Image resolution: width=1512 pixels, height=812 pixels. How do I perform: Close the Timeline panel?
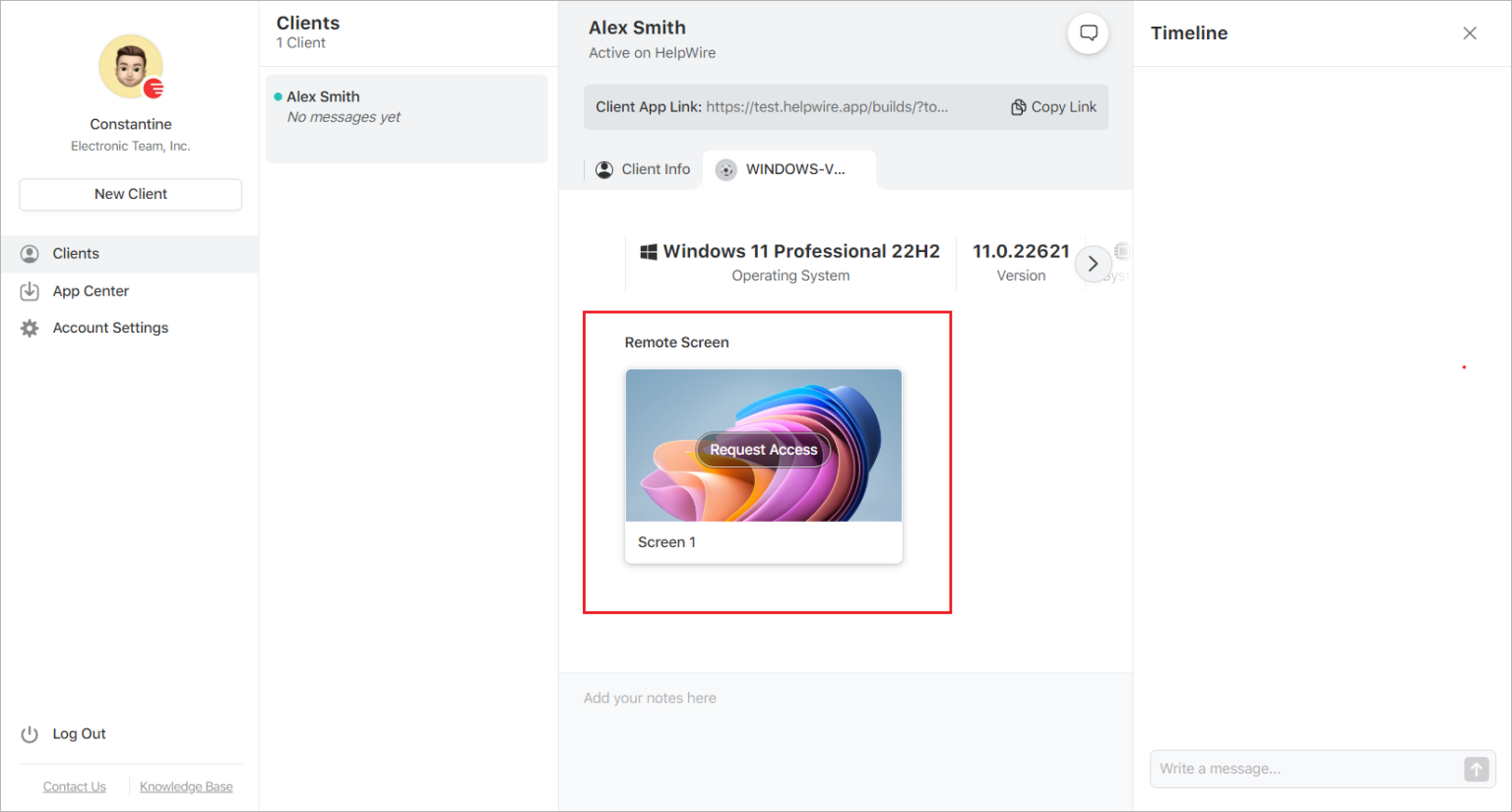[1470, 32]
